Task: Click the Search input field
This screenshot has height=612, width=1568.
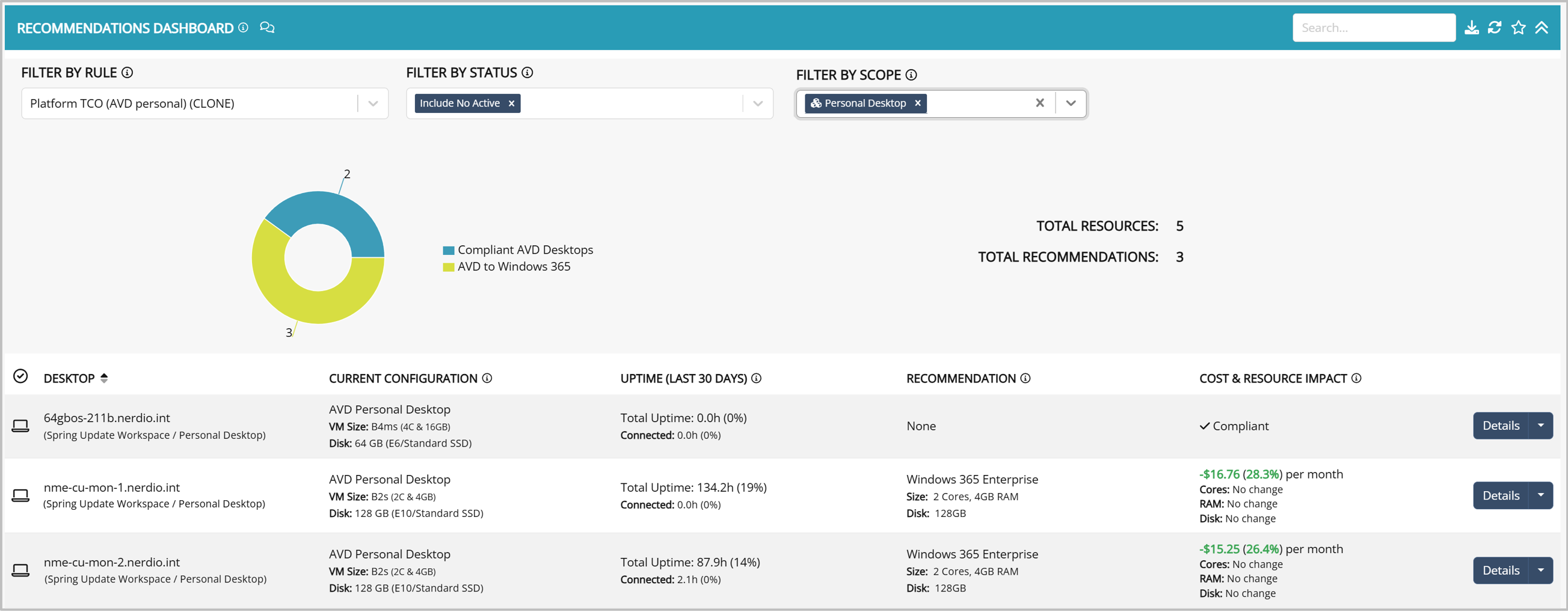Action: [x=1373, y=28]
